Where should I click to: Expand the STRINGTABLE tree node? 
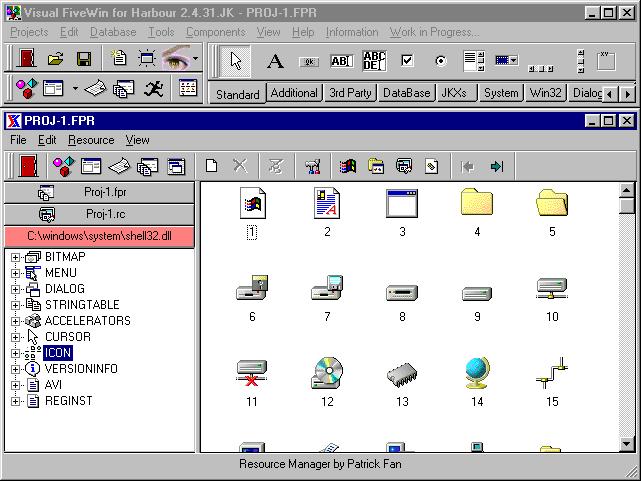(x=16, y=305)
